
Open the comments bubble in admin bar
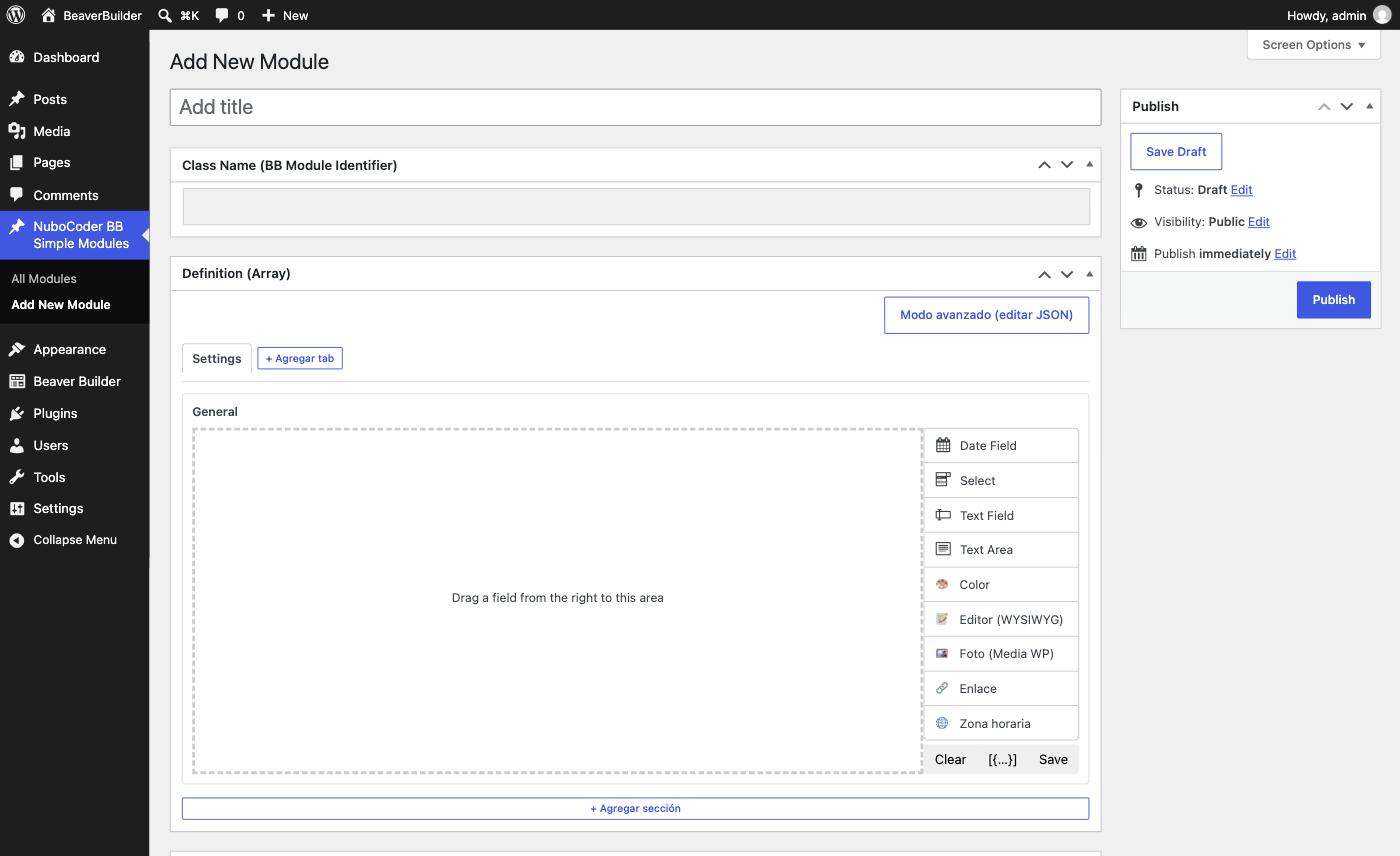pyautogui.click(x=229, y=15)
